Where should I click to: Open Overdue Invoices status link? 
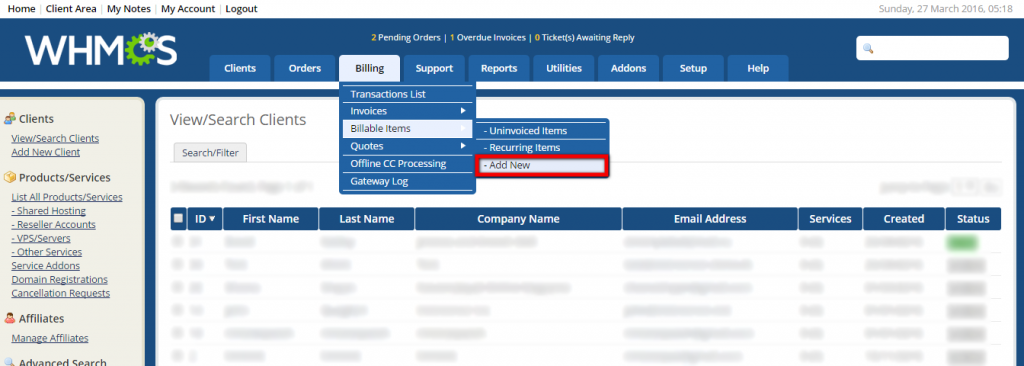488,38
